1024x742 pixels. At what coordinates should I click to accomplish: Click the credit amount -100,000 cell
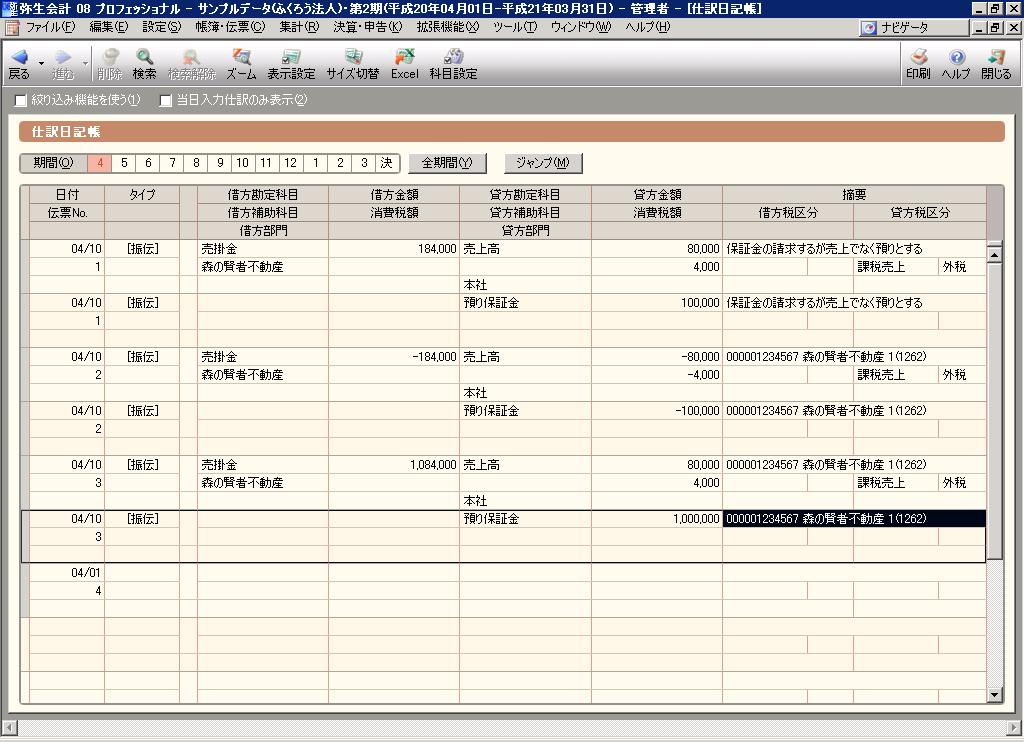(x=657, y=411)
